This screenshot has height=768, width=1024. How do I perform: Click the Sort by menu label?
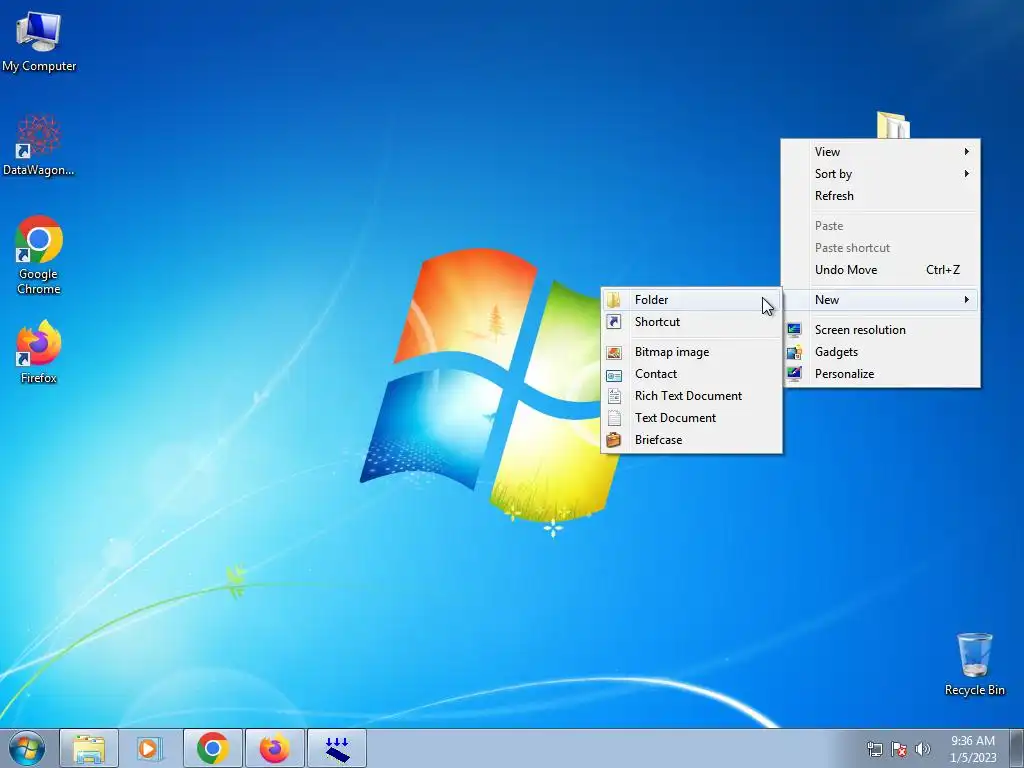tap(833, 174)
